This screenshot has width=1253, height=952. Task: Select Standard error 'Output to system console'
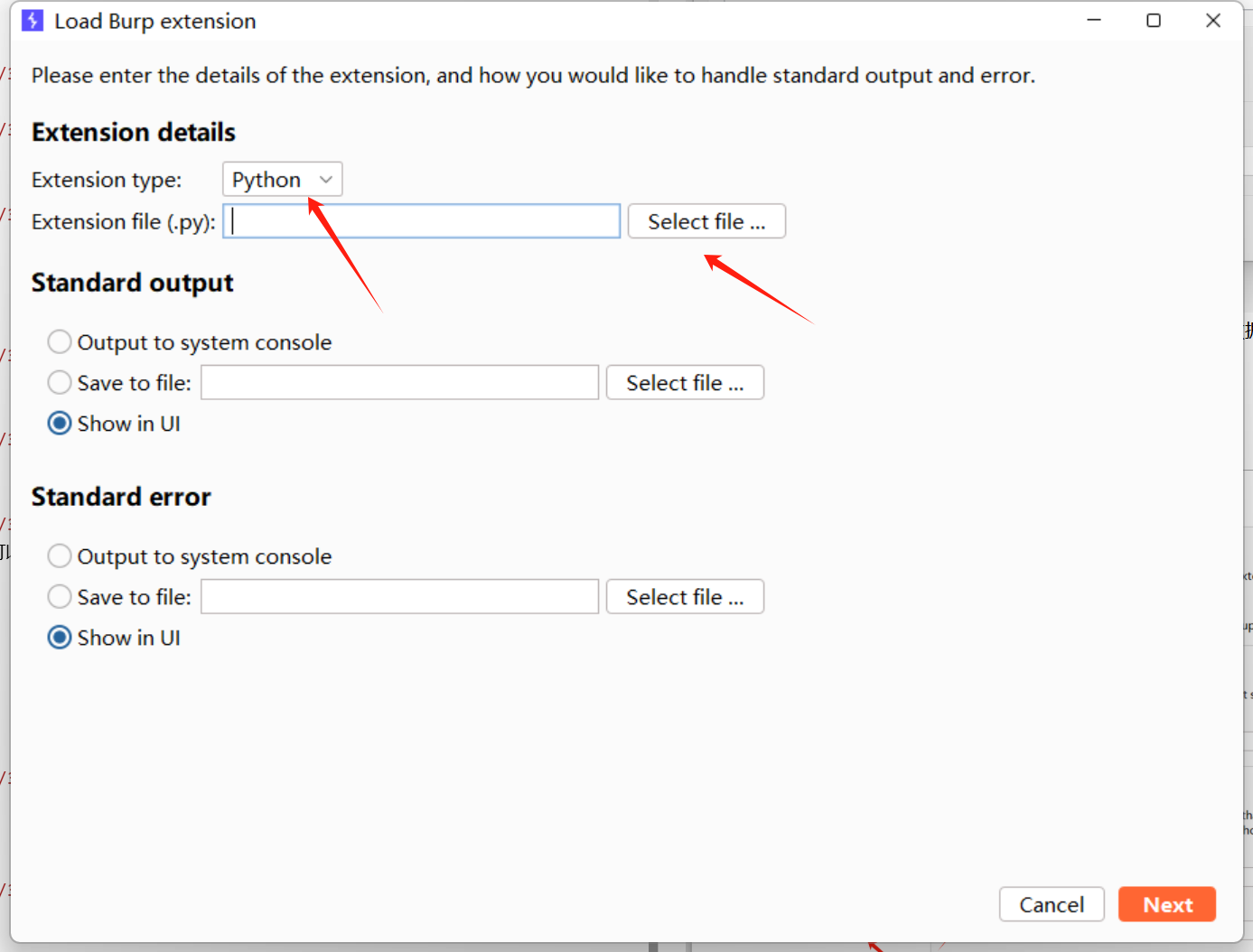(60, 556)
